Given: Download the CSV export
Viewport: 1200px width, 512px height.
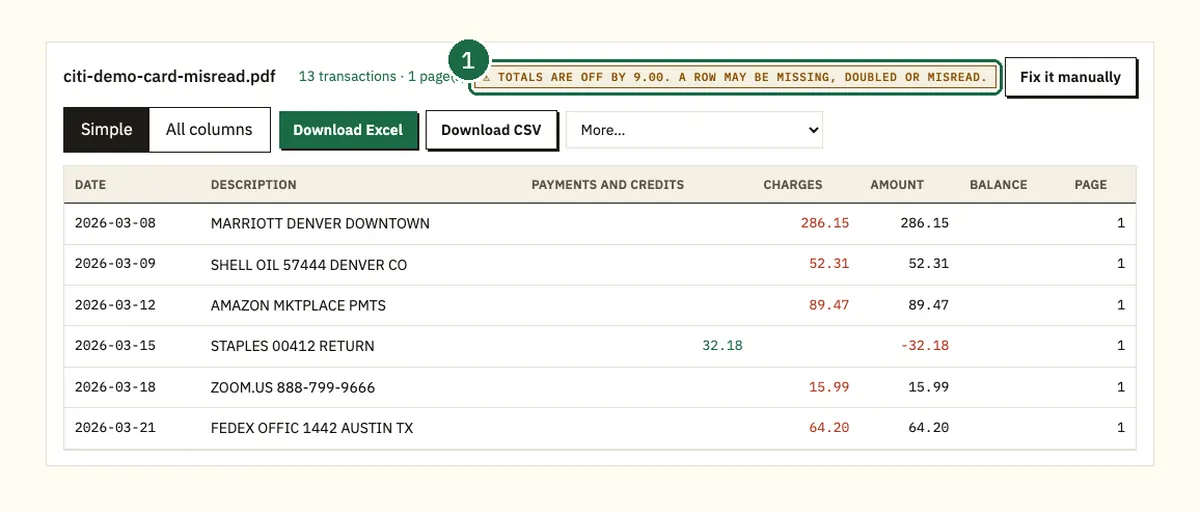Looking at the screenshot, I should pyautogui.click(x=491, y=130).
